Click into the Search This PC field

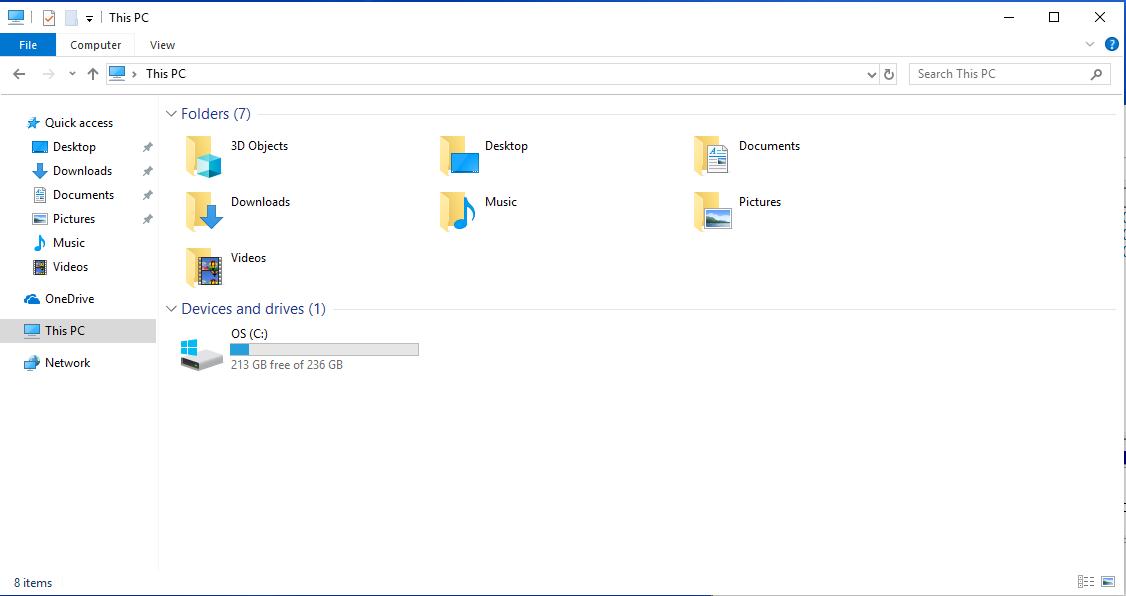(1000, 74)
